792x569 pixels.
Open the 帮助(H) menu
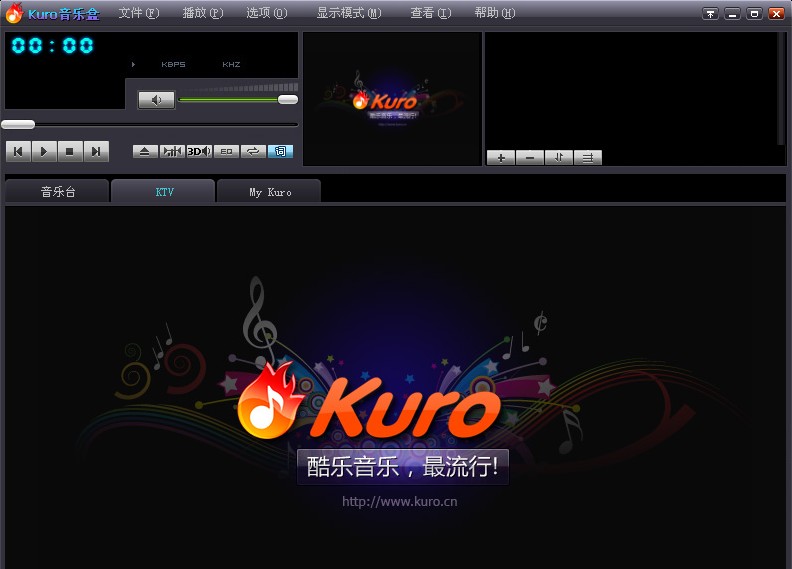click(494, 13)
